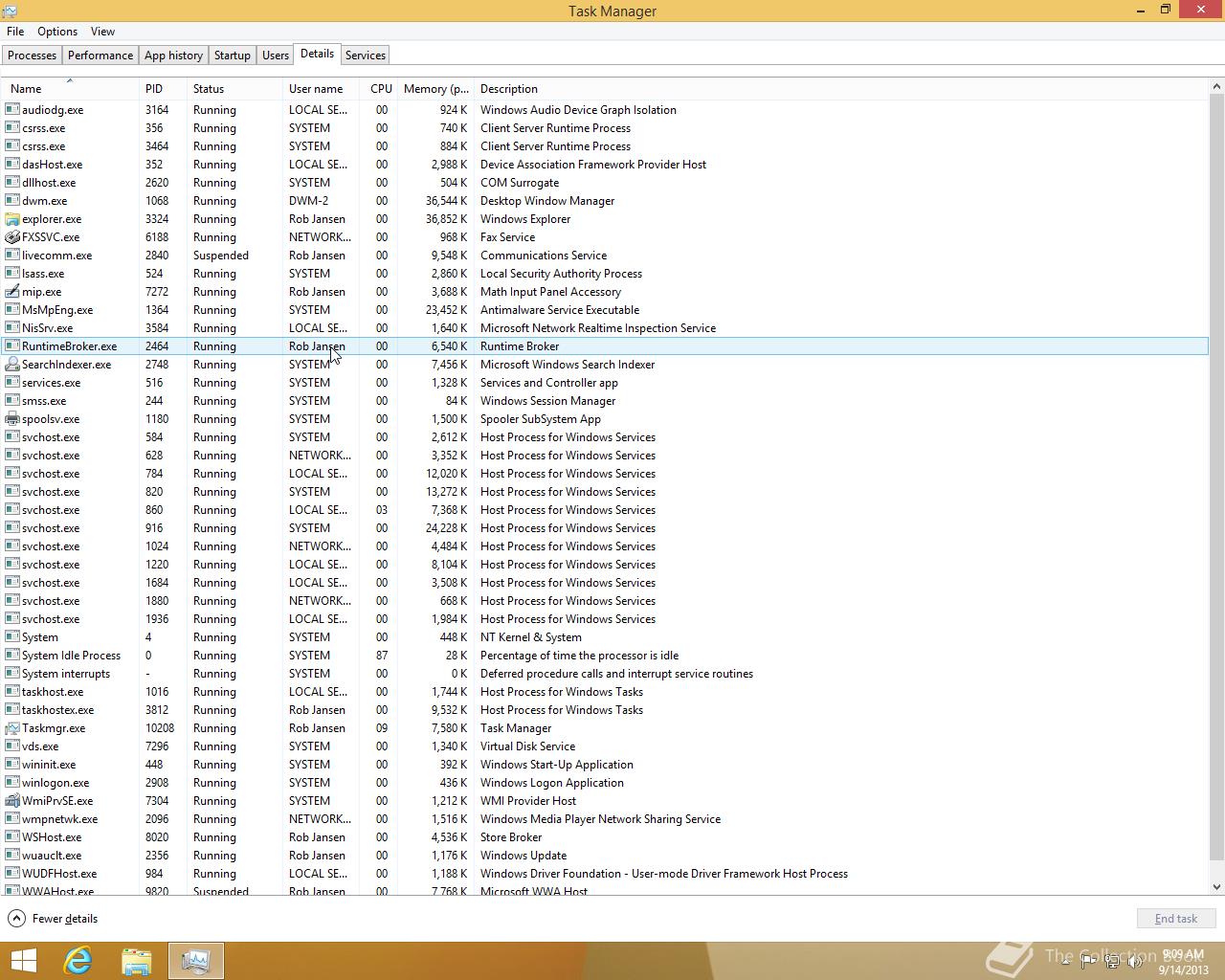Viewport: 1225px width, 980px height.
Task: Click the Task Manager taskbar icon
Action: point(196,961)
